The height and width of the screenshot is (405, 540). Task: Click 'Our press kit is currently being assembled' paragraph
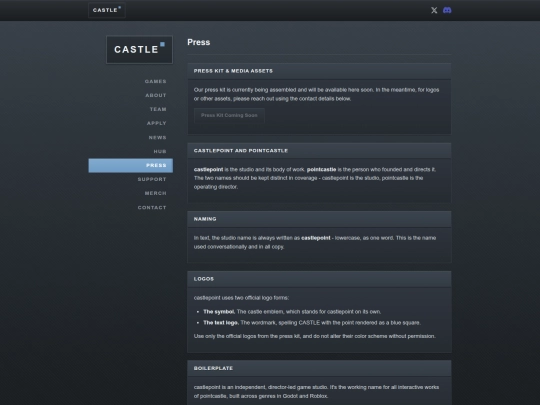[x=316, y=94]
